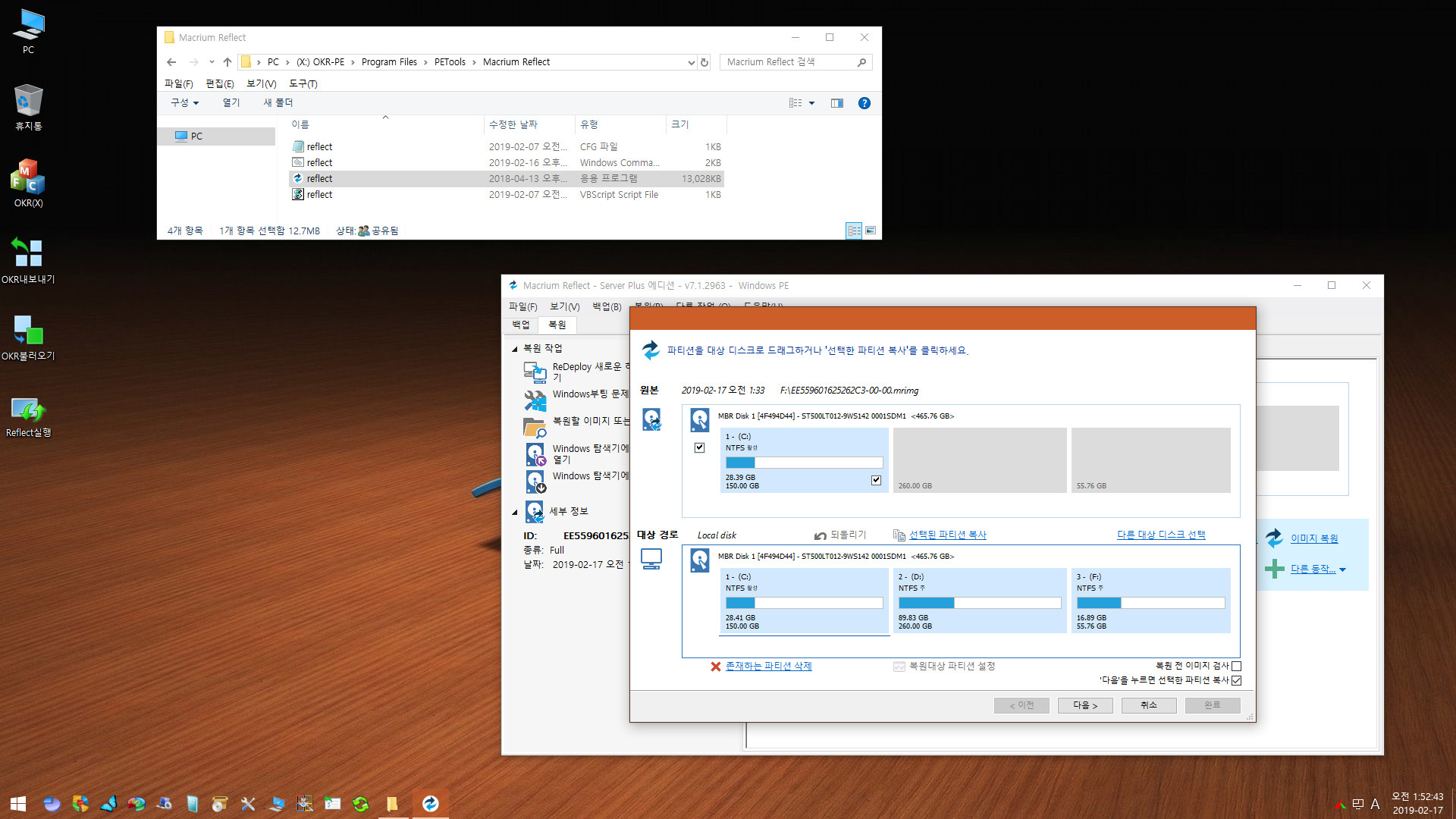Toggle Explorer preview pane button
Screen dimensions: 1456x819
coord(837,103)
